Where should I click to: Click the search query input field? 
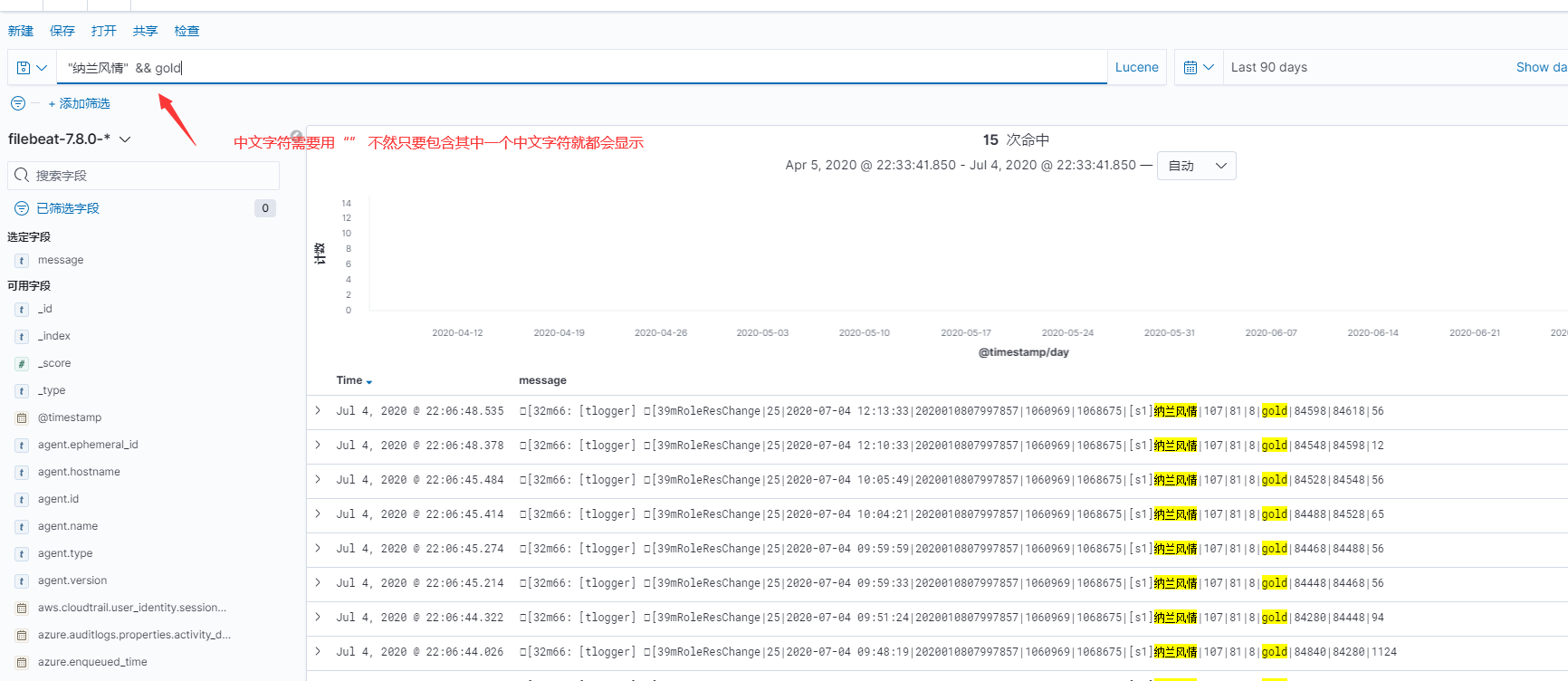click(x=579, y=68)
